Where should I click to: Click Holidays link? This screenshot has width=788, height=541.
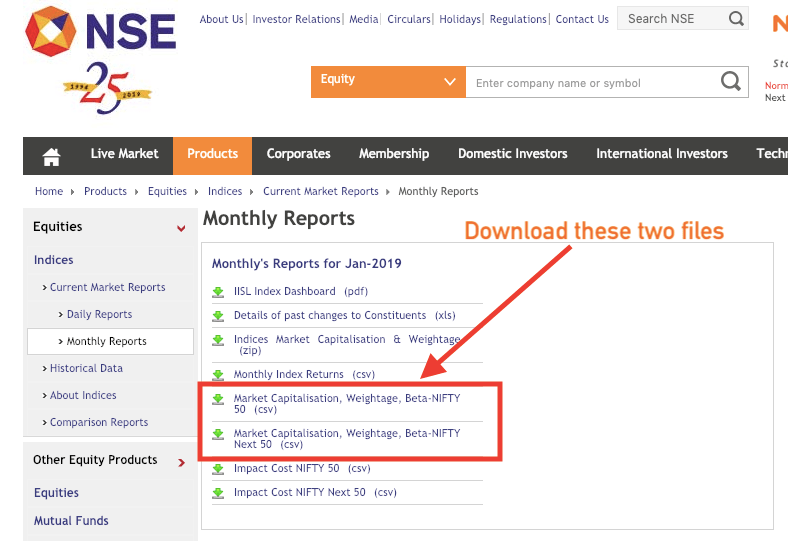pyautogui.click(x=460, y=19)
